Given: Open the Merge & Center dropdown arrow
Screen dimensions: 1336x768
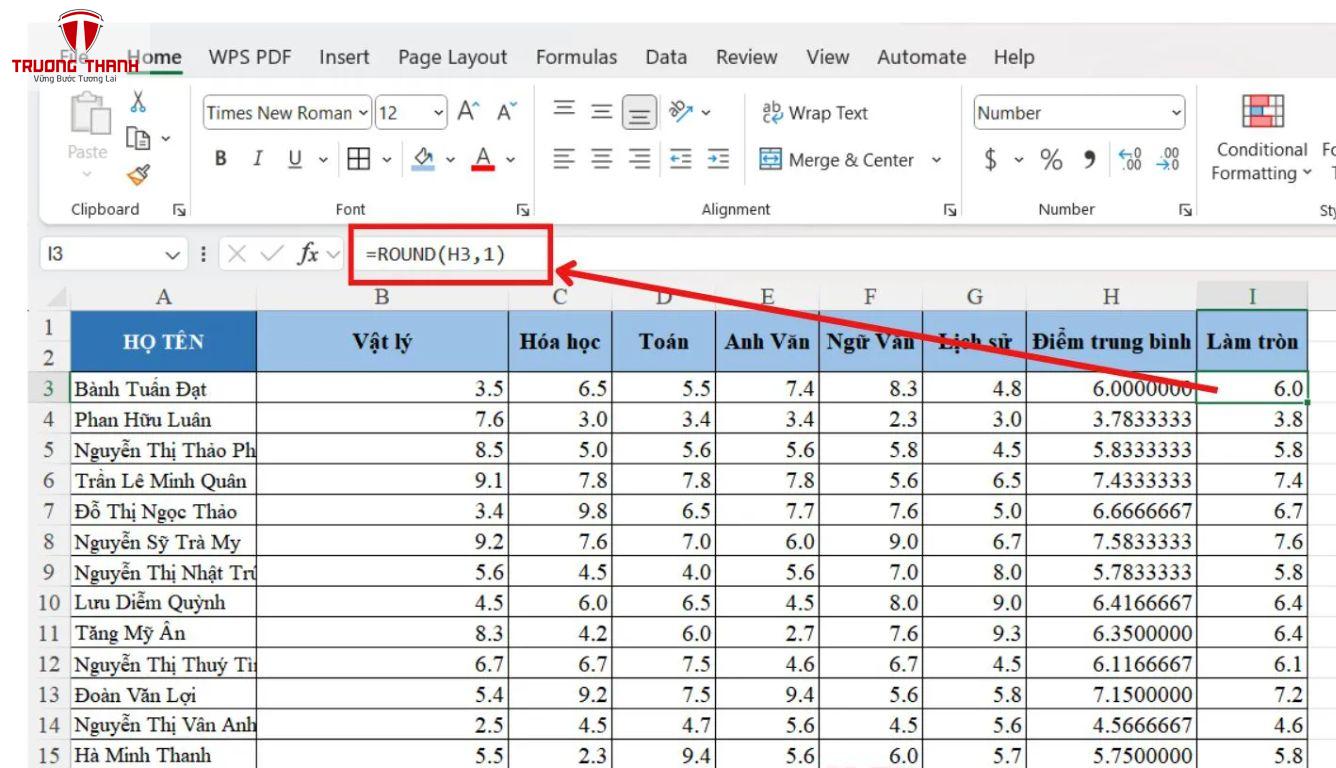Looking at the screenshot, I should [937, 159].
